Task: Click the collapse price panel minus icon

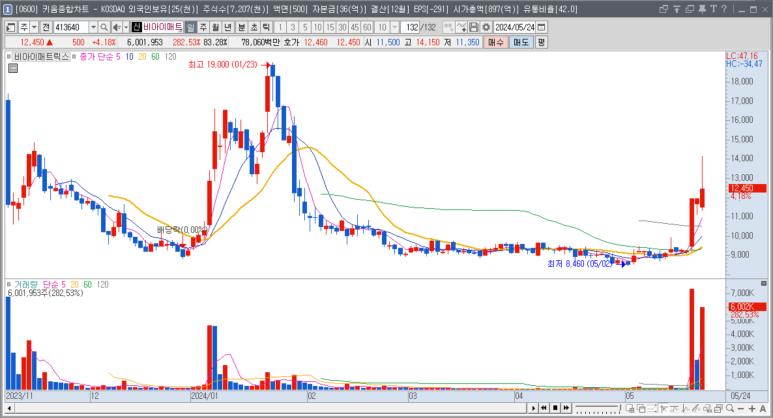Action: click(x=13, y=68)
